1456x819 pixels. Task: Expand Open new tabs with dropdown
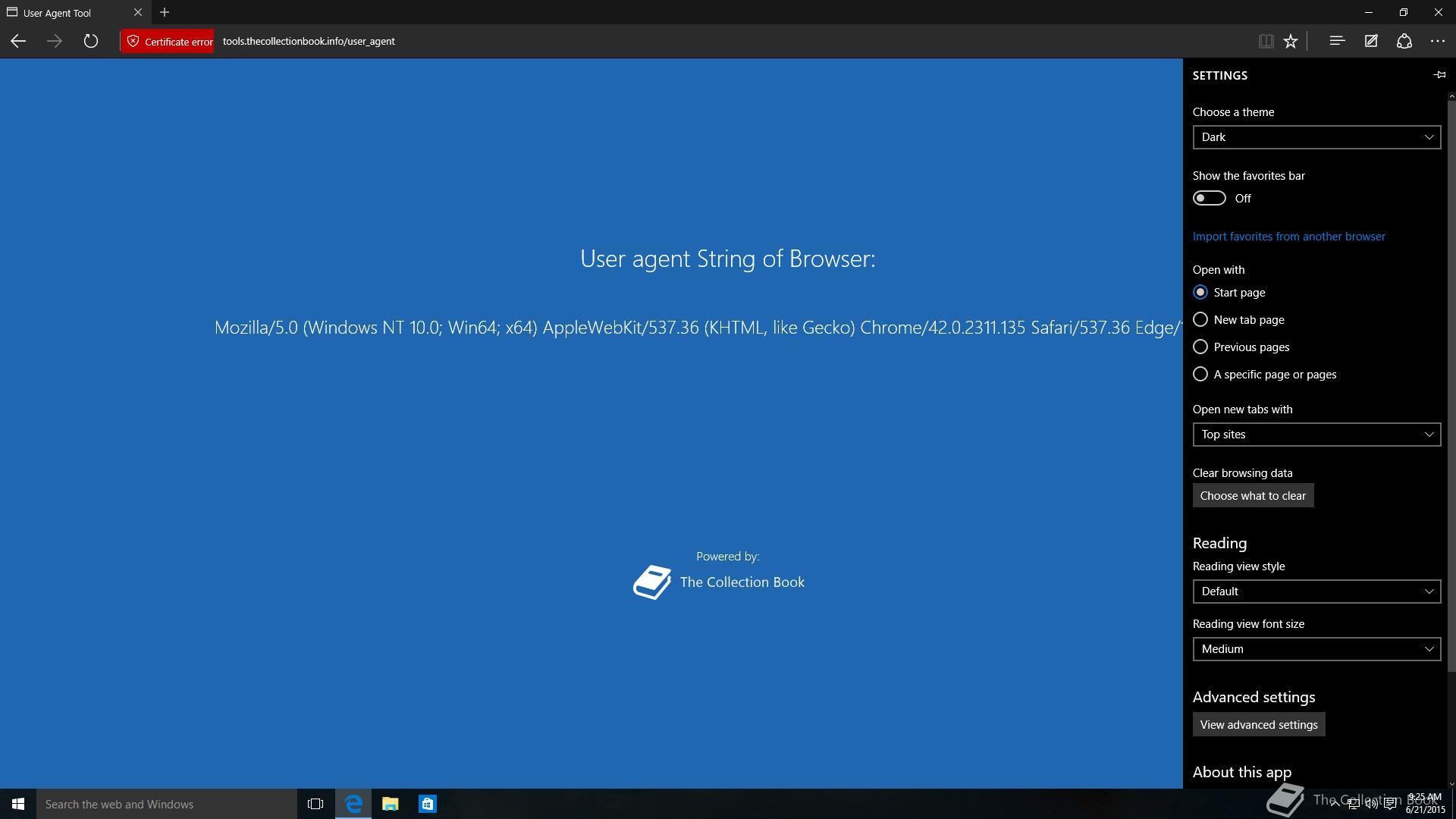click(1316, 435)
